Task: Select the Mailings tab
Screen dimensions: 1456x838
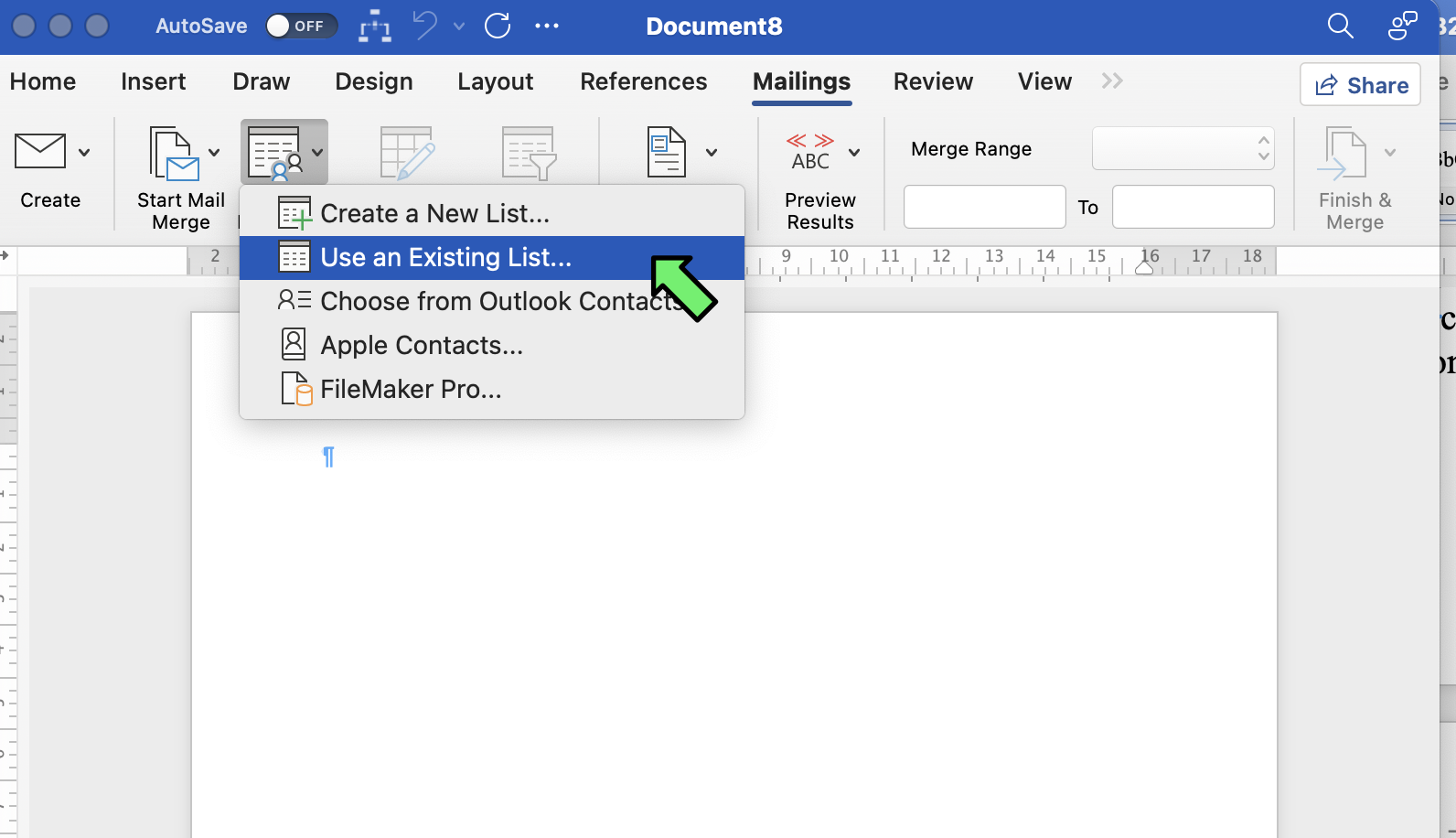Action: pos(802,81)
